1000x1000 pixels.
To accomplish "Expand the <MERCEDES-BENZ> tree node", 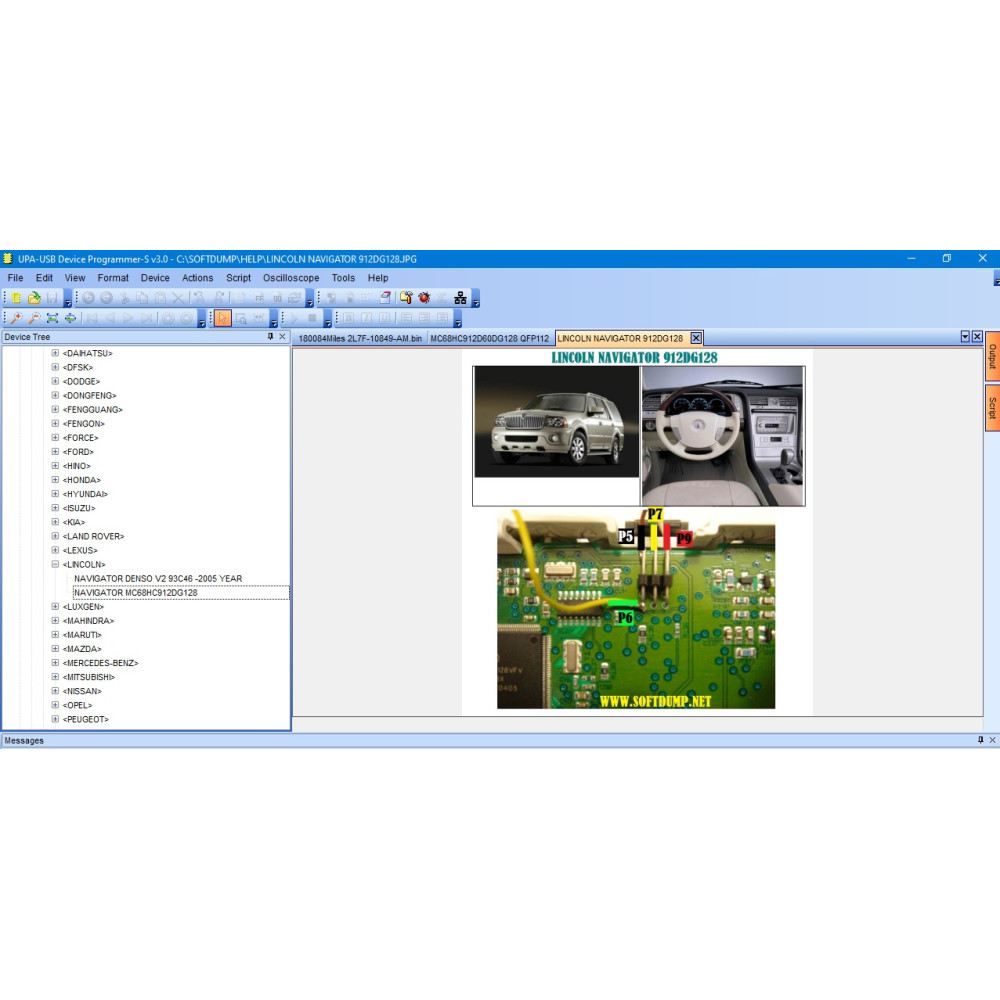I will [x=55, y=663].
